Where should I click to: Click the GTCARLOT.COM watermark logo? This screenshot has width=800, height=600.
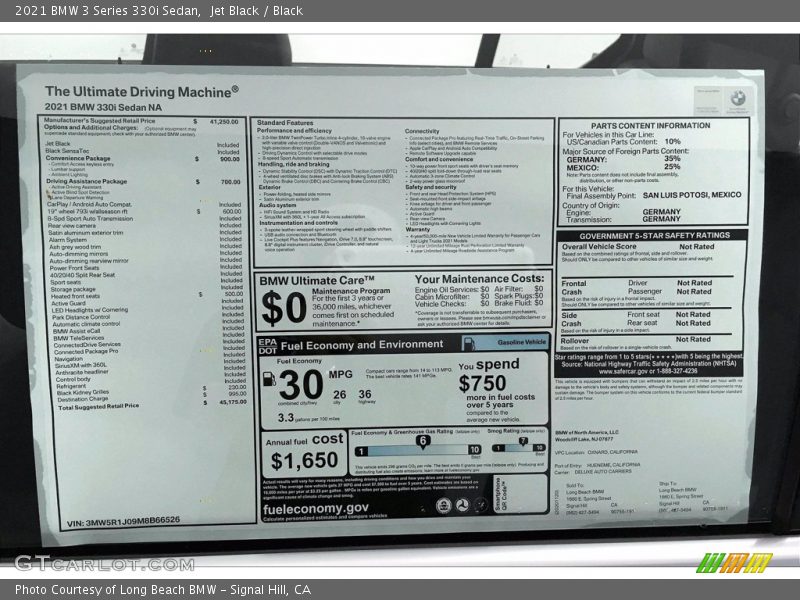(x=90, y=563)
